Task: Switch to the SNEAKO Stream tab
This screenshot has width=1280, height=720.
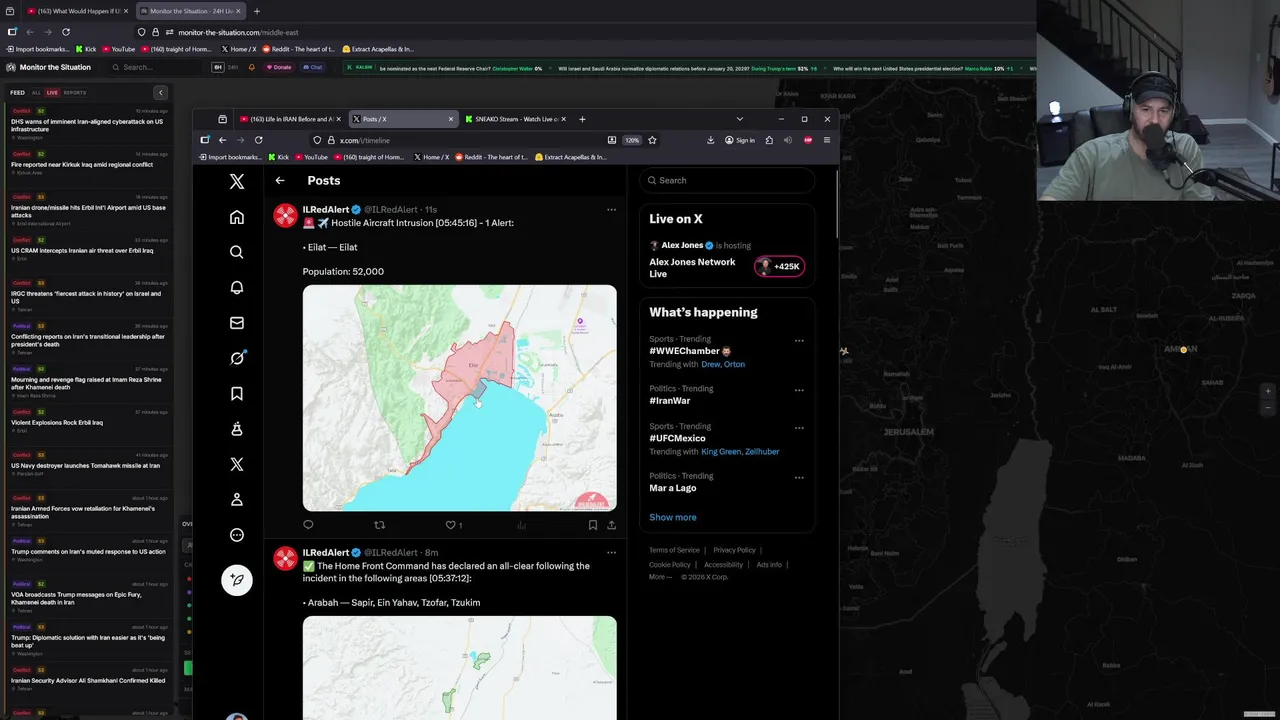Action: click(515, 119)
